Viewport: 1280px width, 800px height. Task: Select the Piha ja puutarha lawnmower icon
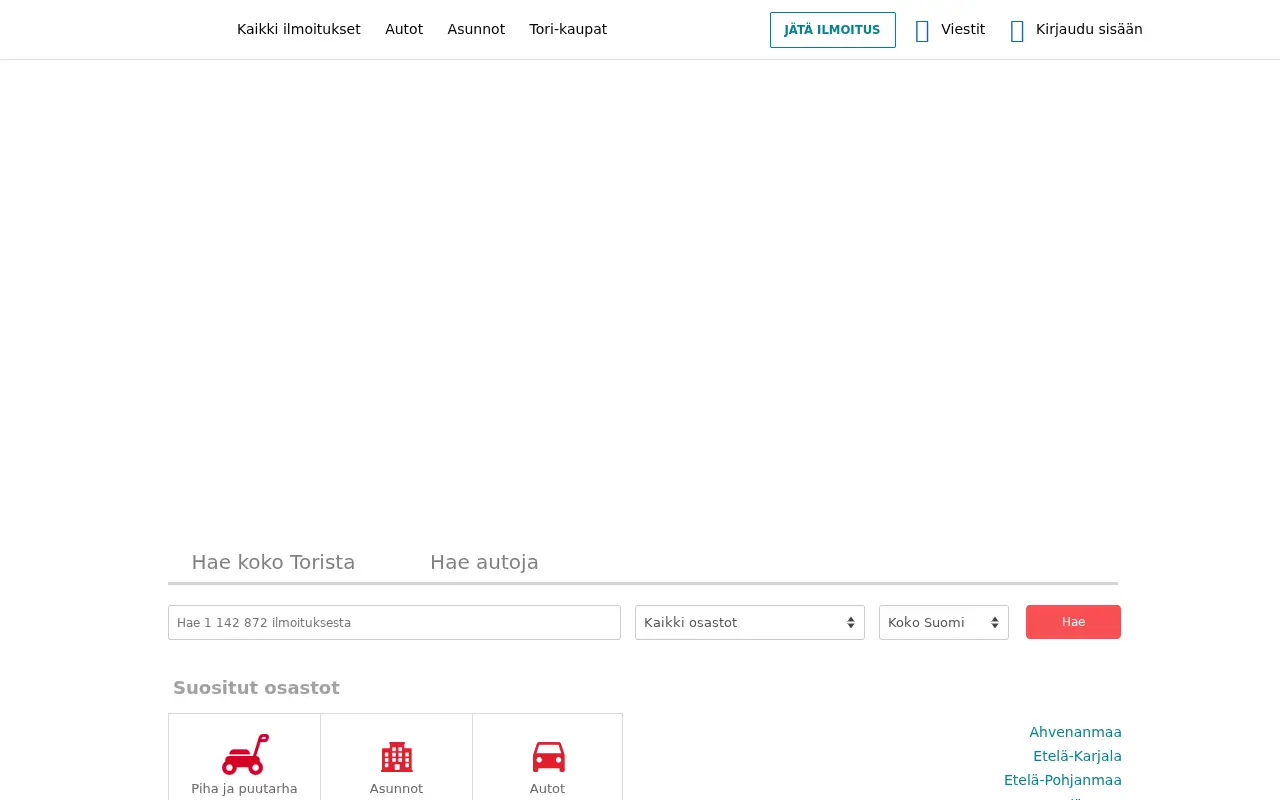pos(245,755)
